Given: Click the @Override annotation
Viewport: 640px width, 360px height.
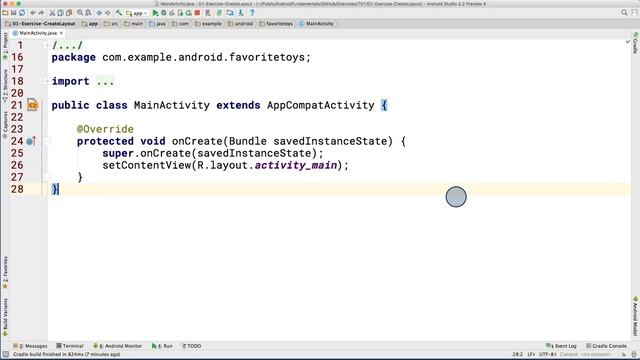Looking at the screenshot, I should coord(105,129).
